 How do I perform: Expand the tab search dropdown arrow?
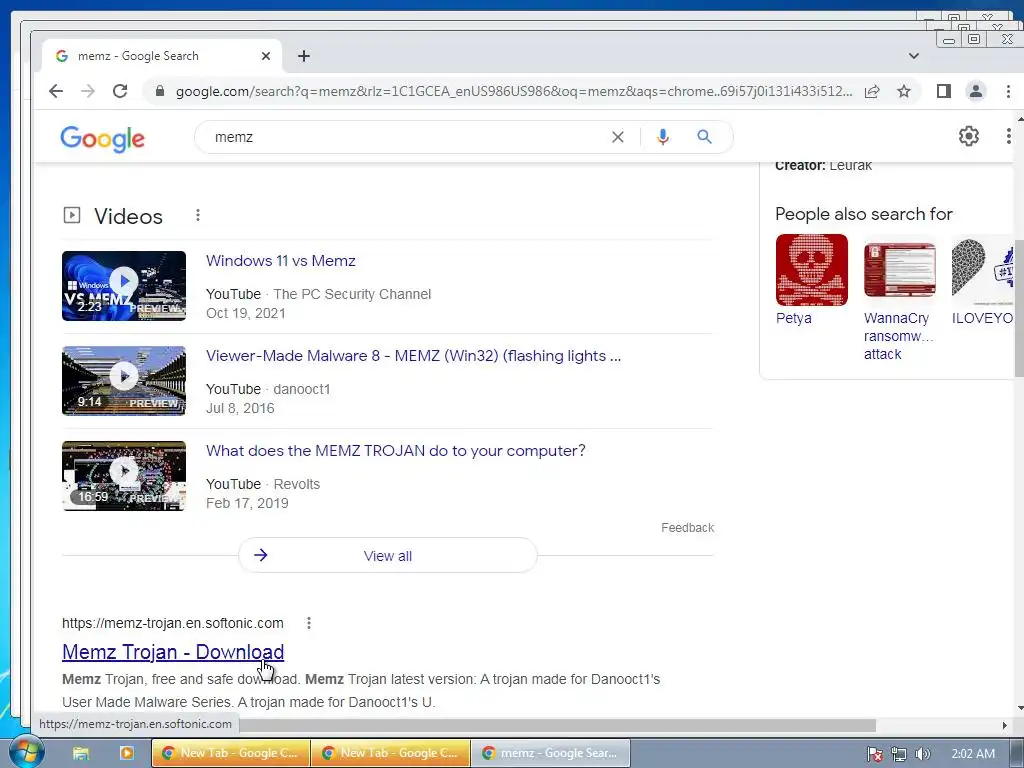point(914,56)
